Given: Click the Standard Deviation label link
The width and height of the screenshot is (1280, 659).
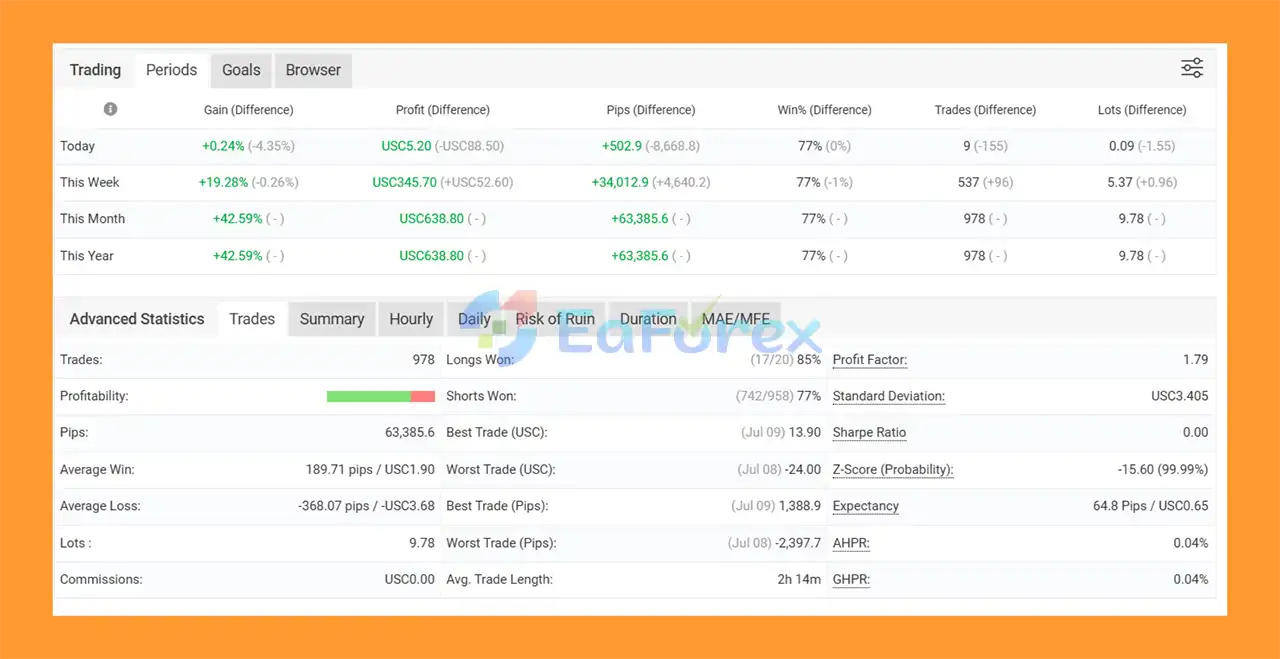Looking at the screenshot, I should [889, 396].
